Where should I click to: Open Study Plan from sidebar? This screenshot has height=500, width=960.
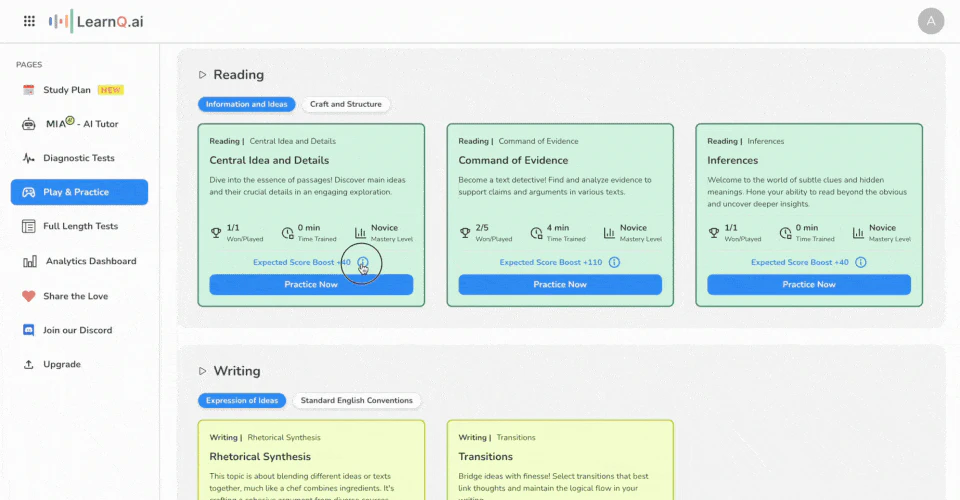67,90
